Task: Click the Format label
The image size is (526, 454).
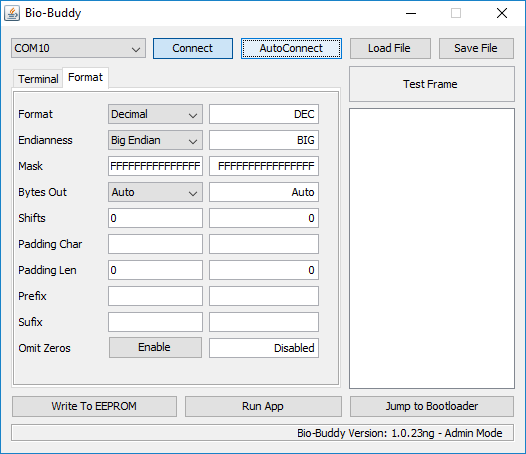Action: point(36,114)
